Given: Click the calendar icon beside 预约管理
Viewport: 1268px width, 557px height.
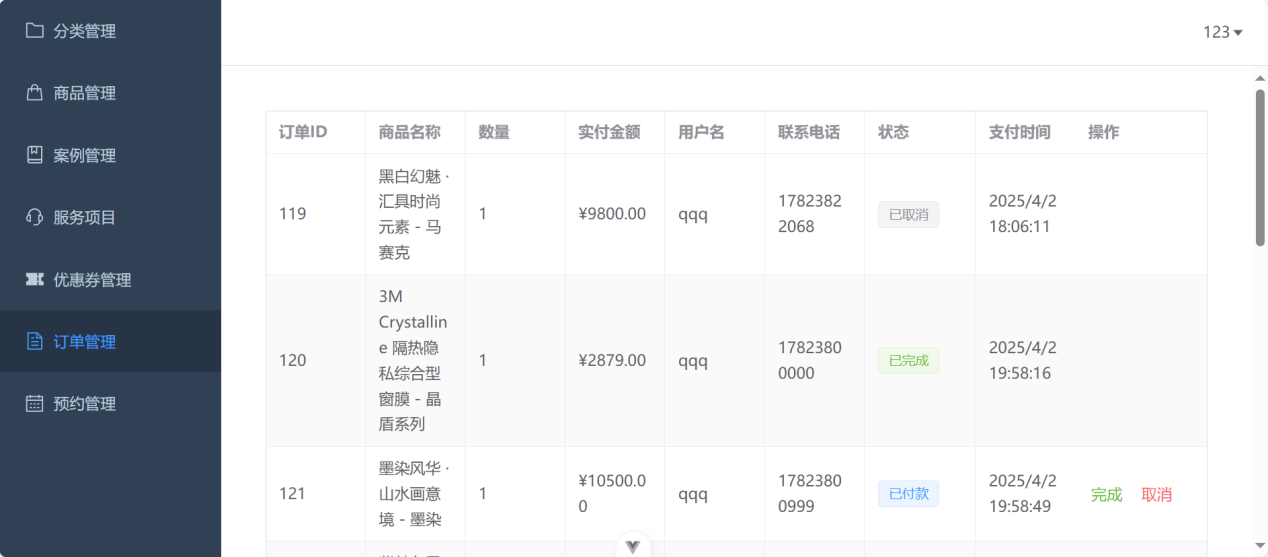Looking at the screenshot, I should pyautogui.click(x=34, y=404).
